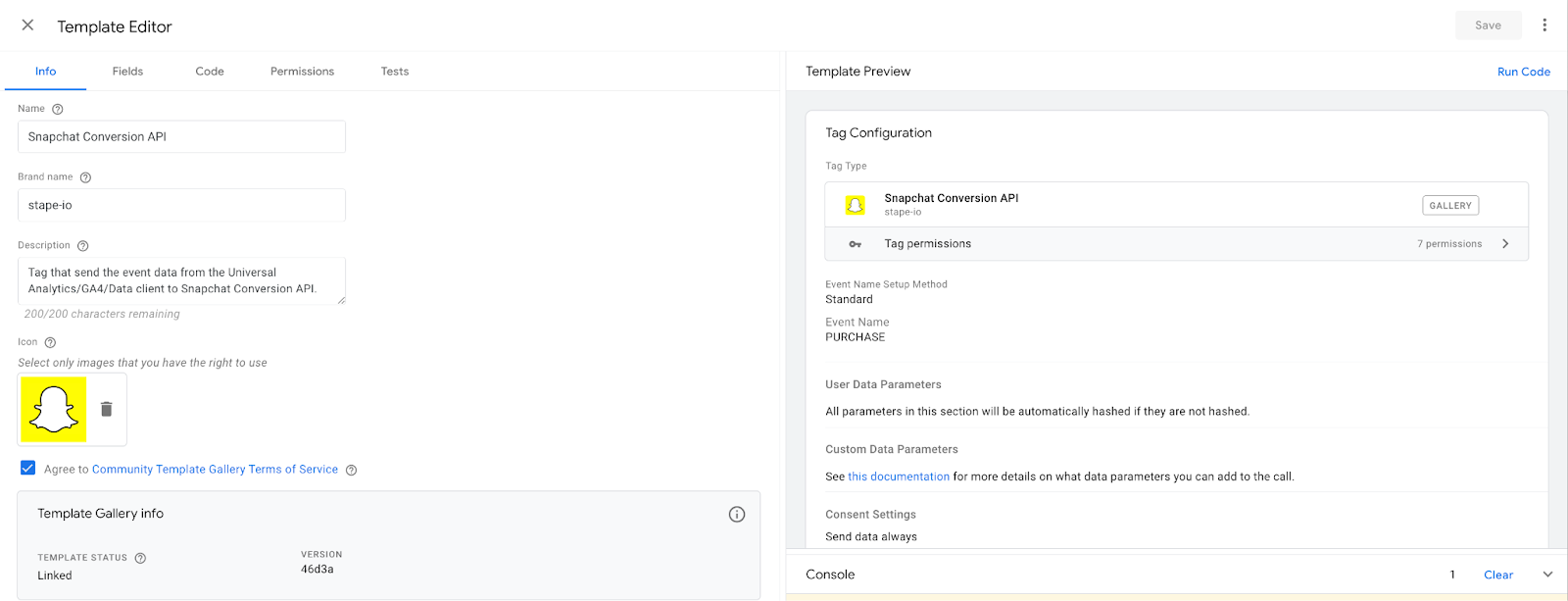
Task: Clear the Console output
Action: point(1498,575)
